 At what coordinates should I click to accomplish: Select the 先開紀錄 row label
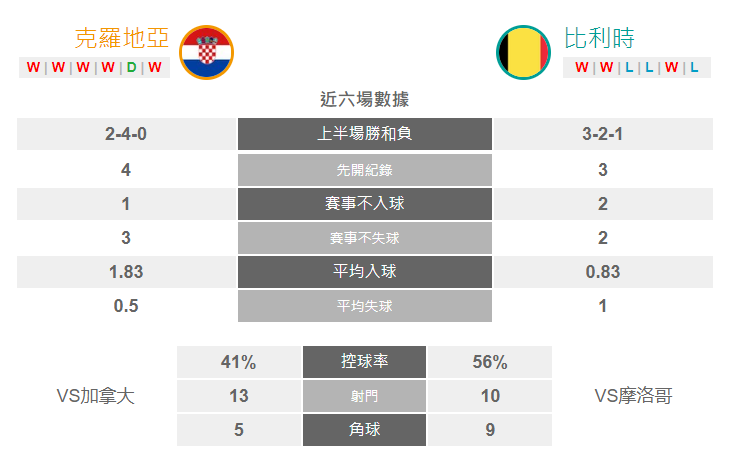coord(365,170)
